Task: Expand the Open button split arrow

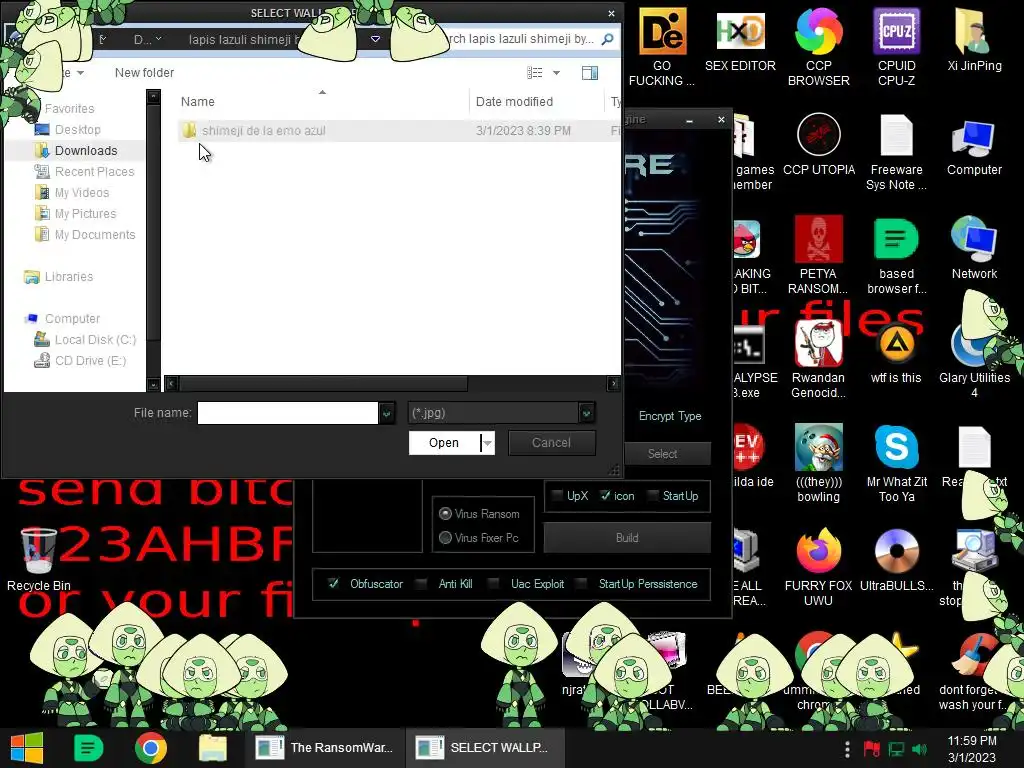Action: [x=487, y=443]
